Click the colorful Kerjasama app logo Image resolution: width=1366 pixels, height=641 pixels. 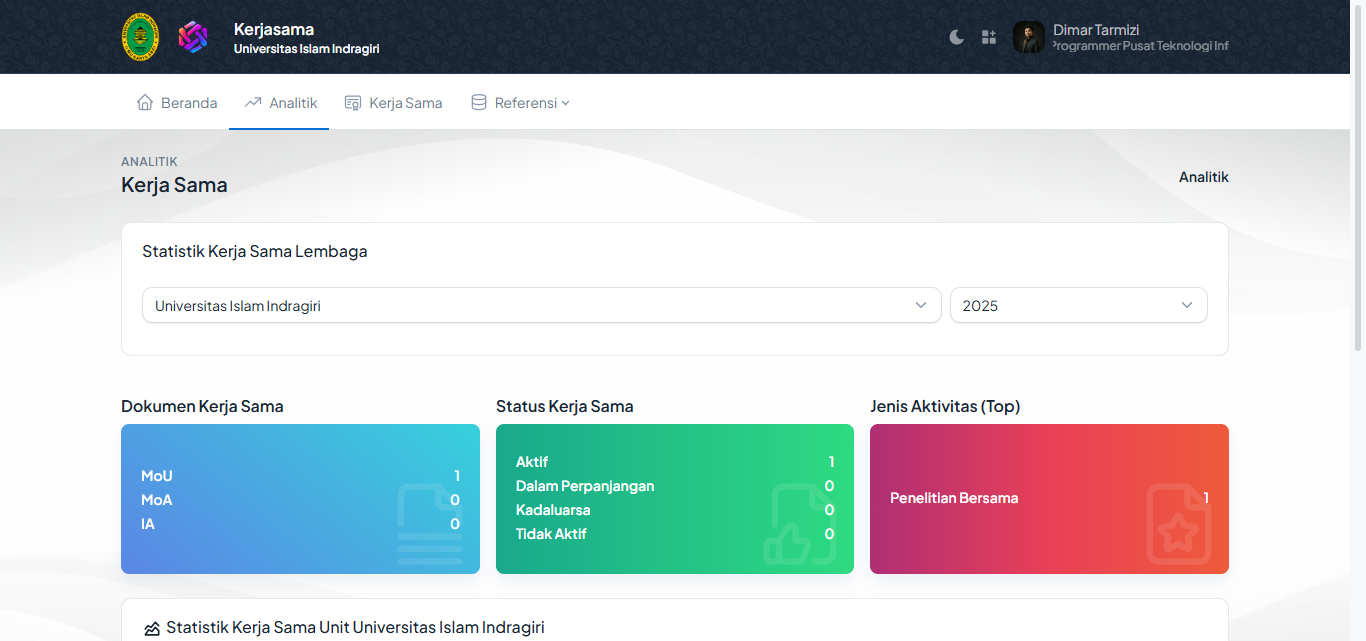click(193, 37)
